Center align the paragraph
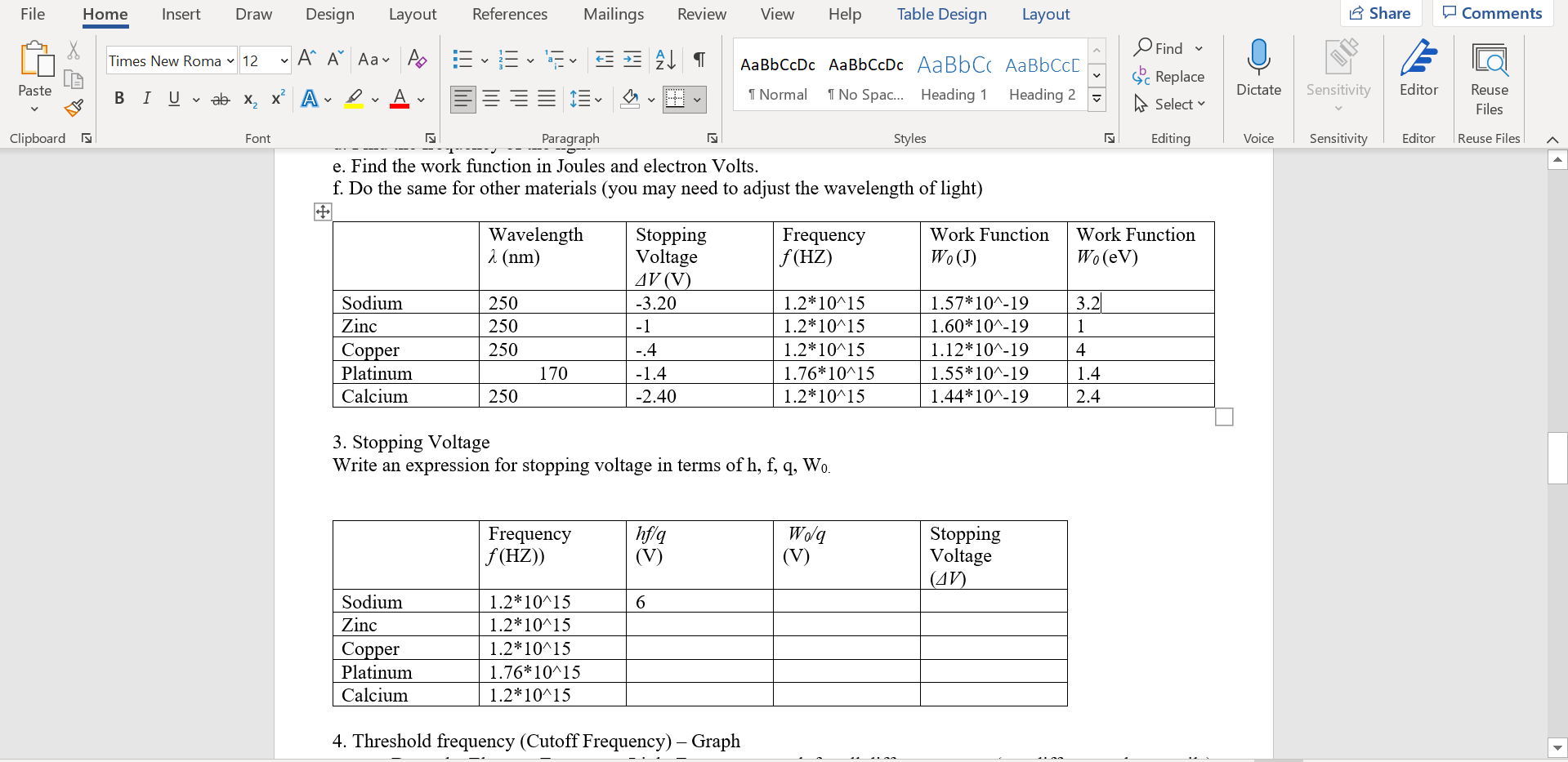The image size is (1568, 762). (491, 100)
